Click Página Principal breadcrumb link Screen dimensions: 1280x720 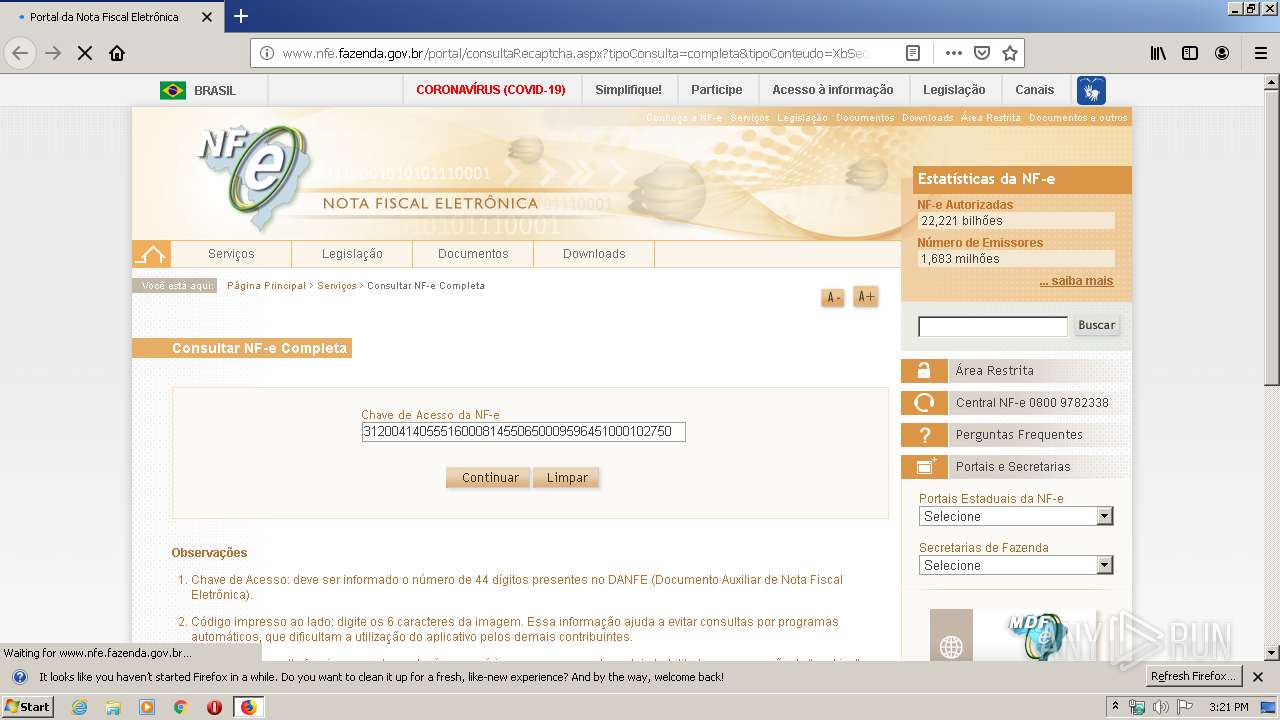coord(266,286)
